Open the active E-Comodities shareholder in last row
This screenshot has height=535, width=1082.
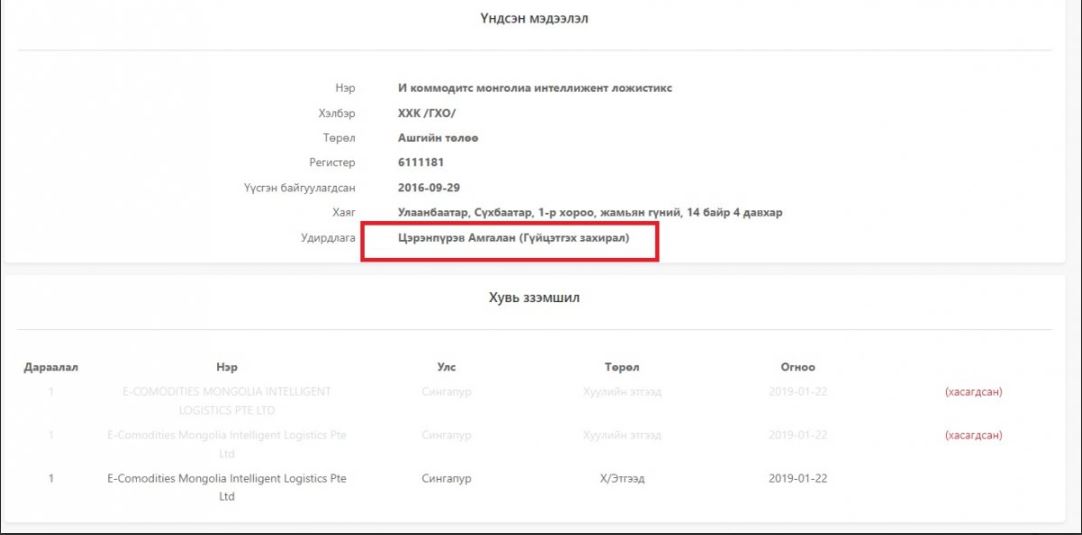click(x=227, y=487)
